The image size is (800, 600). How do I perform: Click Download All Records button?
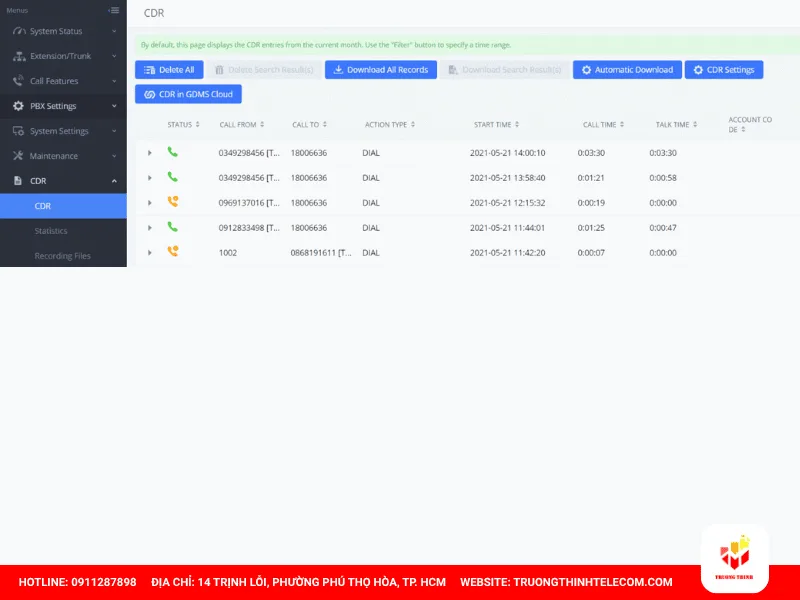[x=381, y=70]
